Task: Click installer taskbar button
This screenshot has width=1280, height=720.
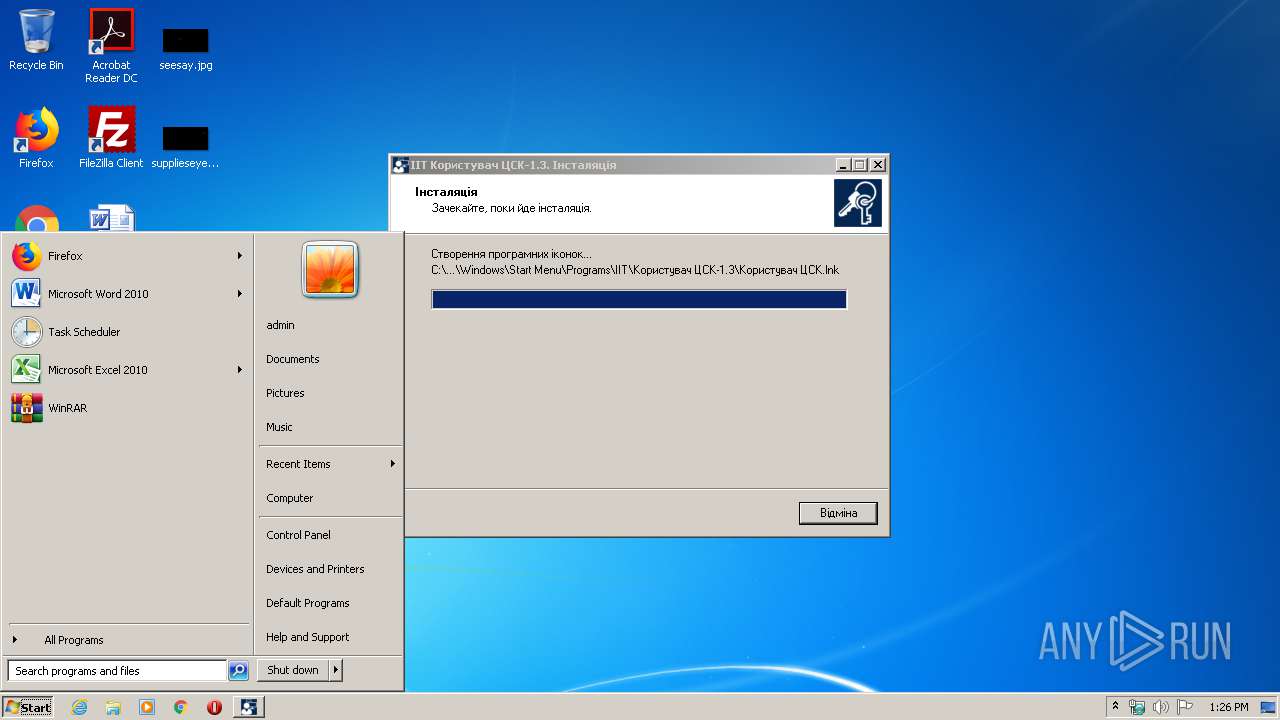Action: [x=248, y=707]
